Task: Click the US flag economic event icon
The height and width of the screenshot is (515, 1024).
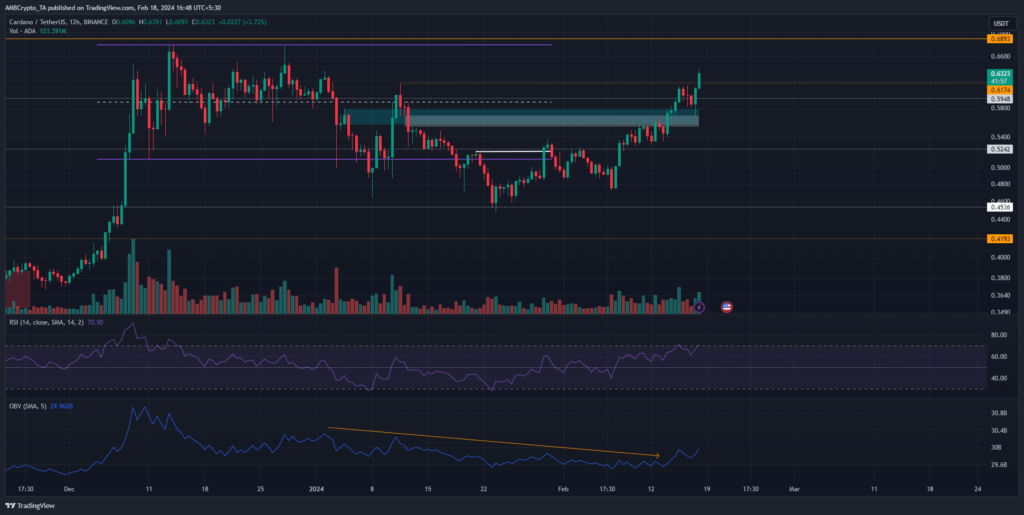Action: pos(726,306)
